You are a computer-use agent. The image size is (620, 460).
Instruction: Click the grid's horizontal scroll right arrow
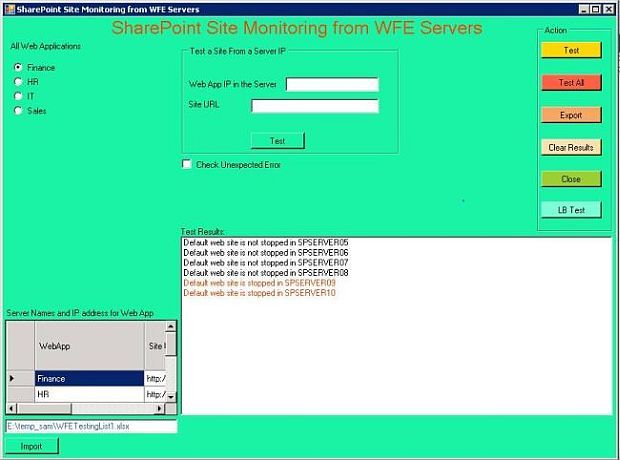tap(160, 408)
